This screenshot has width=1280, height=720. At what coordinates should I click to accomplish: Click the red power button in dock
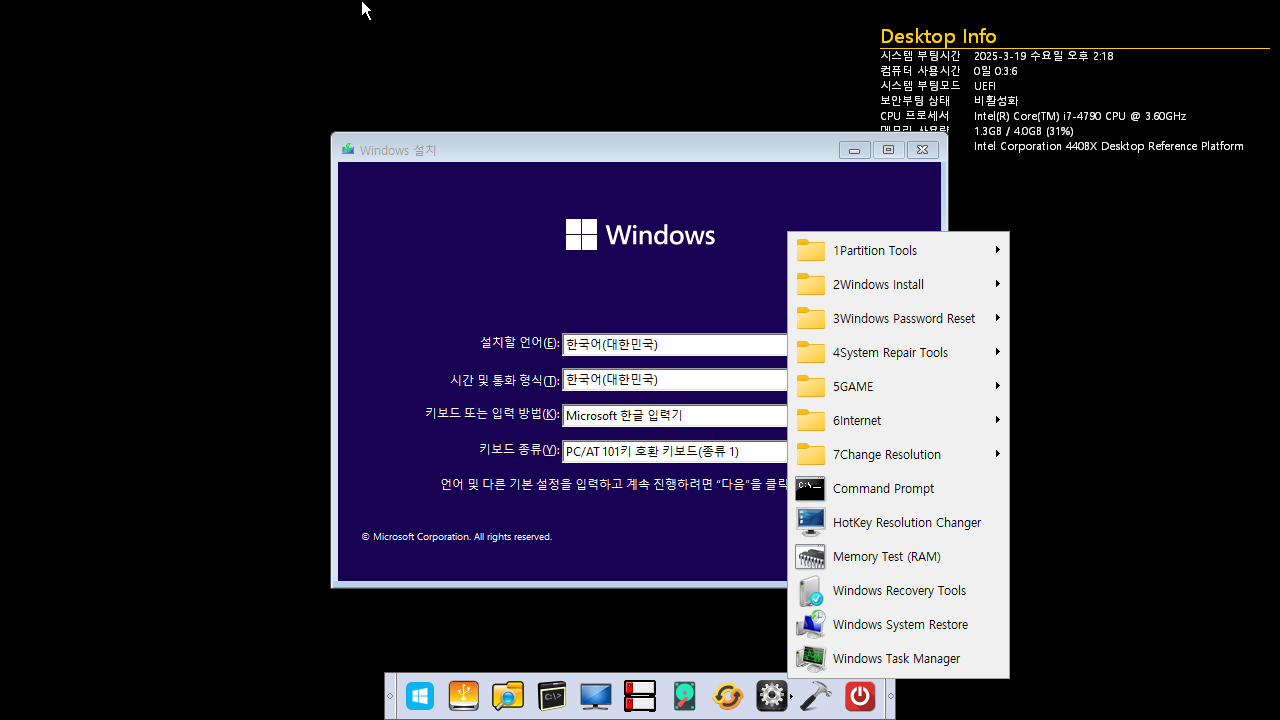tap(860, 695)
